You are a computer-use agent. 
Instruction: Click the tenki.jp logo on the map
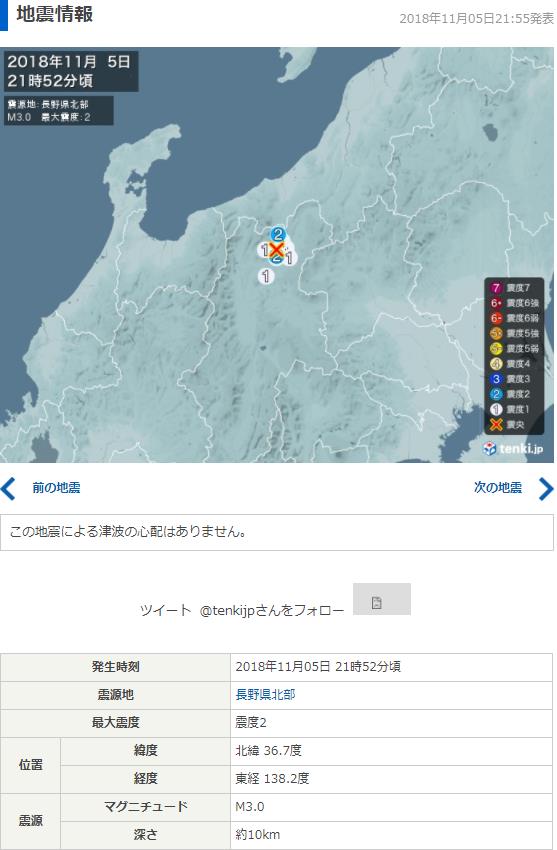[513, 448]
